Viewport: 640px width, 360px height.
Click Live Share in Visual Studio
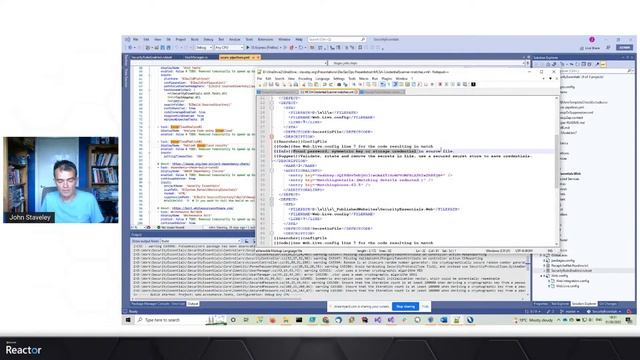(x=590, y=48)
